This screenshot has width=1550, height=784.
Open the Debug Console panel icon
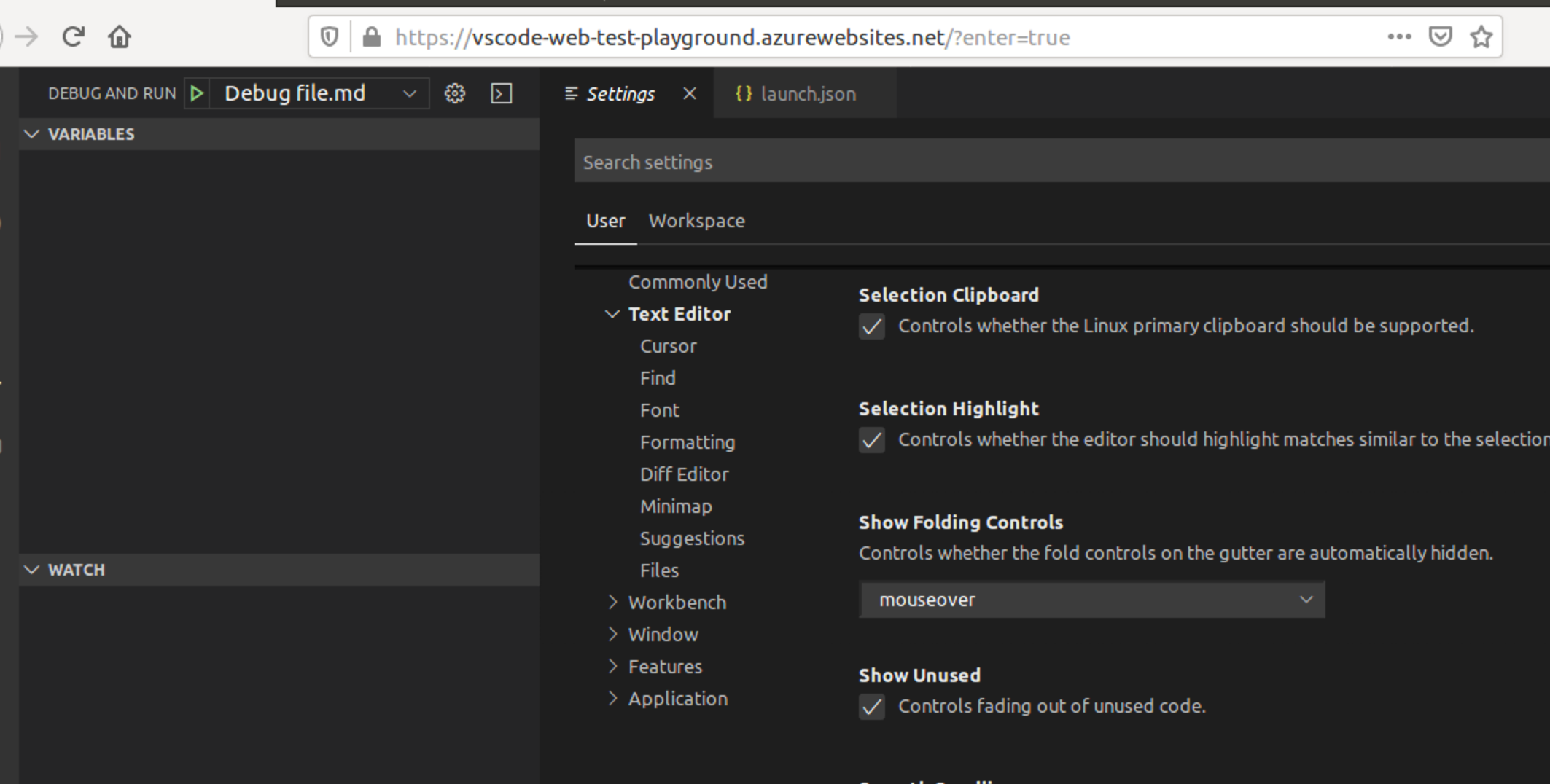[x=501, y=93]
